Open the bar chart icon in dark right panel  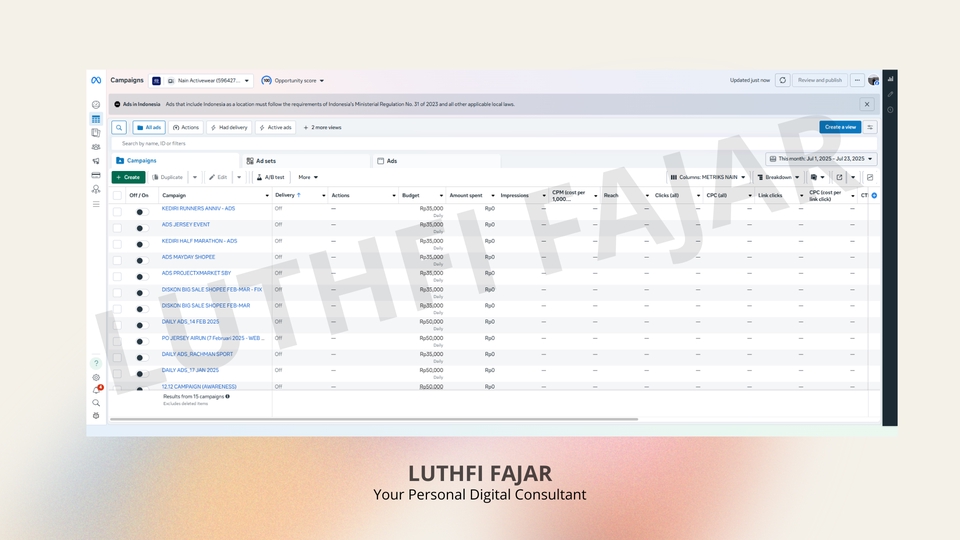(890, 79)
